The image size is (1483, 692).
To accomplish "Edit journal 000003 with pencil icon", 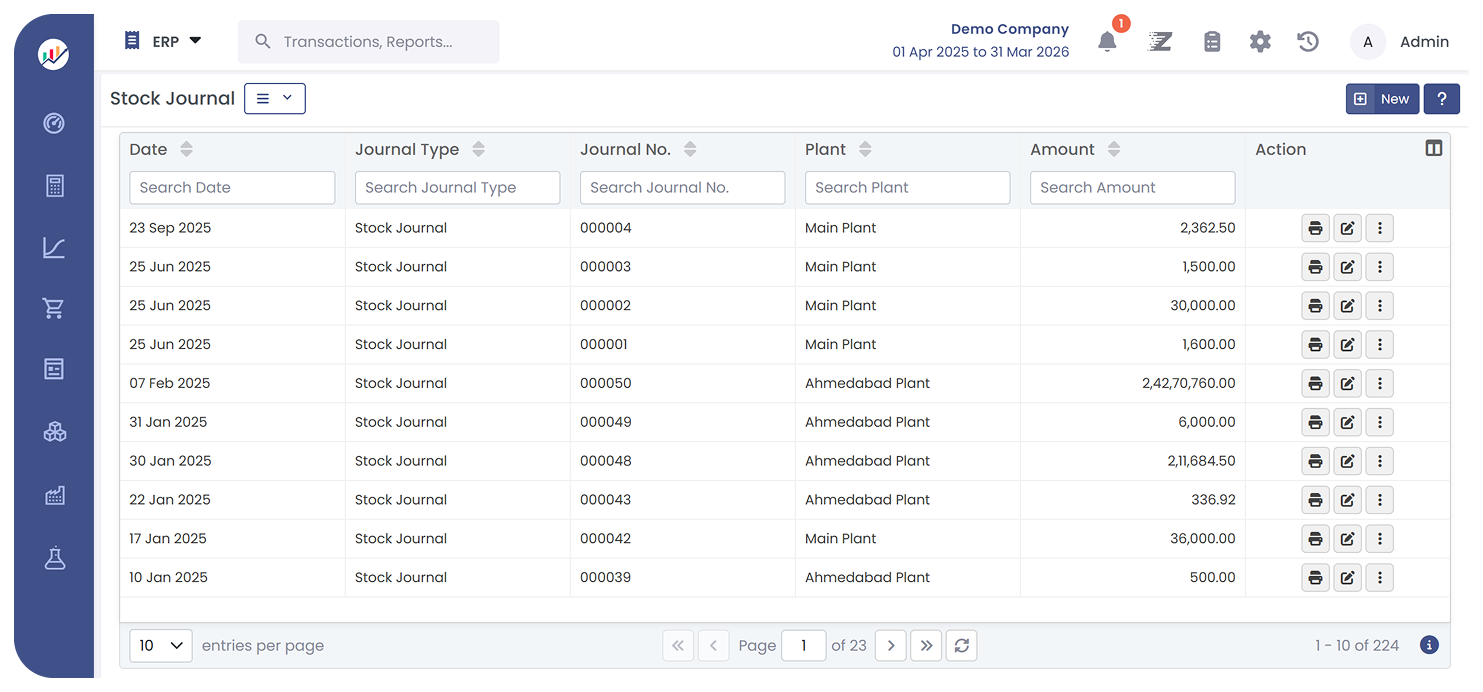I will click(x=1347, y=267).
